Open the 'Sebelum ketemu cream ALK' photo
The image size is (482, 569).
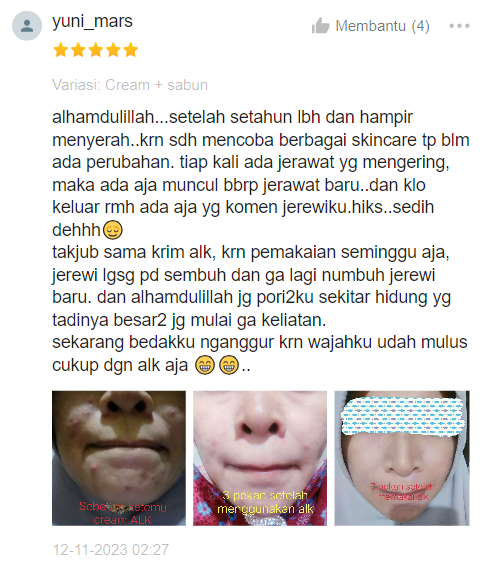[x=119, y=458]
